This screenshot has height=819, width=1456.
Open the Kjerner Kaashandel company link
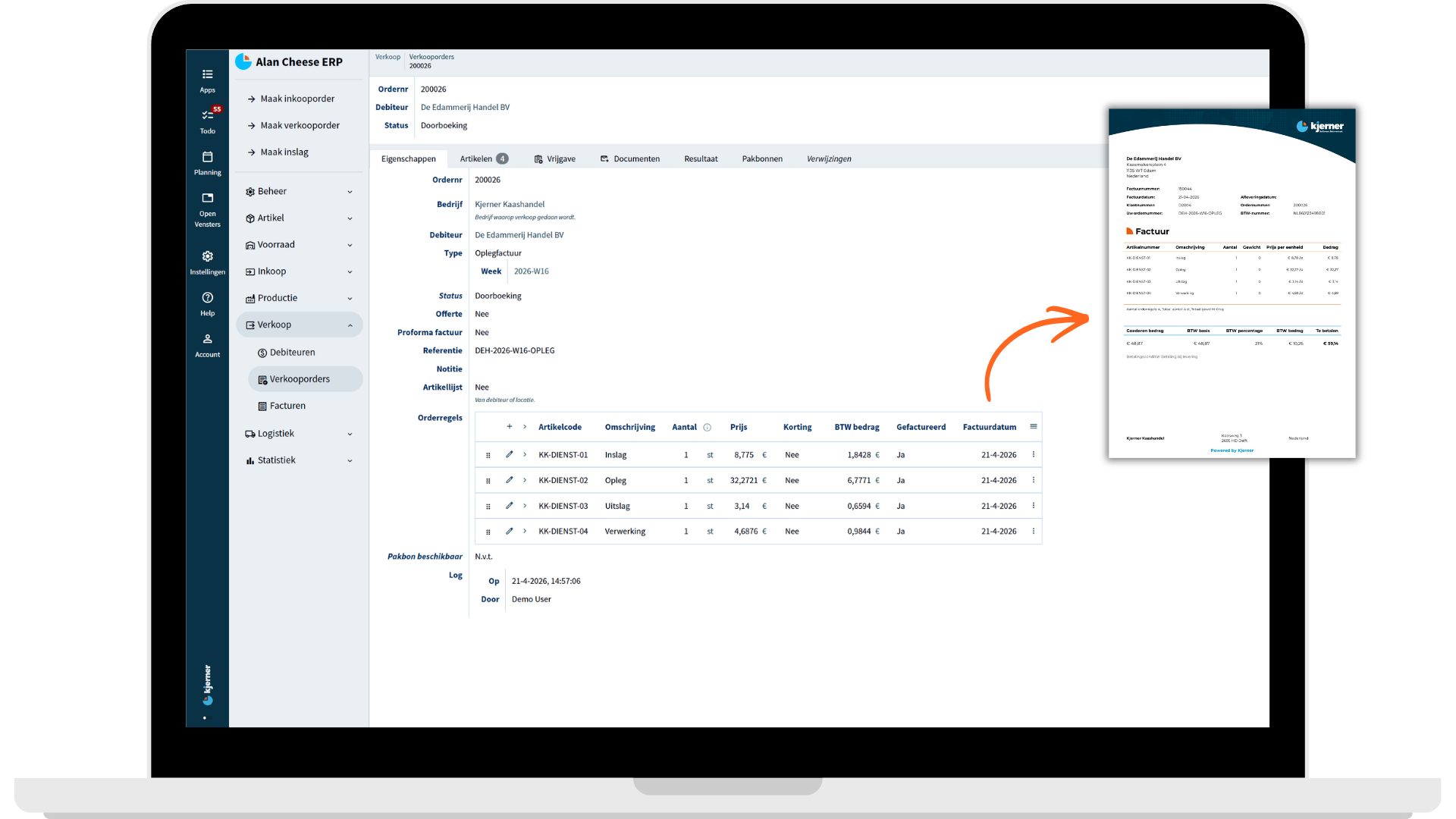click(510, 205)
